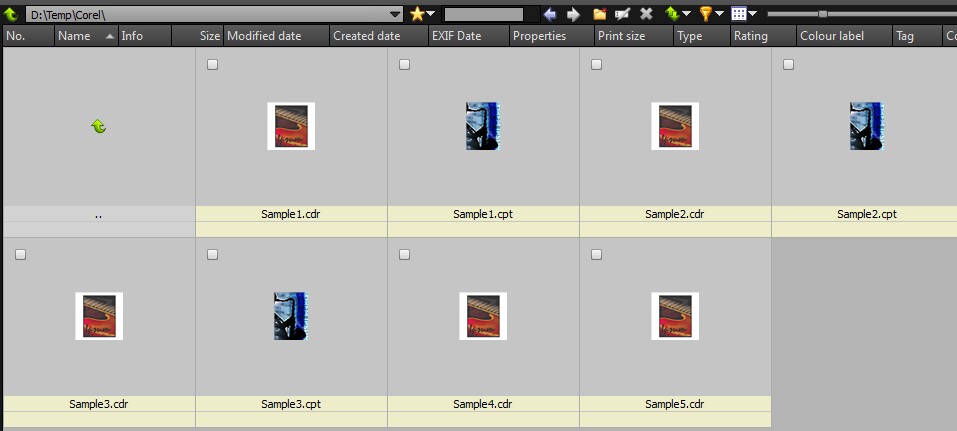
Task: Click the rename file icon
Action: (623, 14)
